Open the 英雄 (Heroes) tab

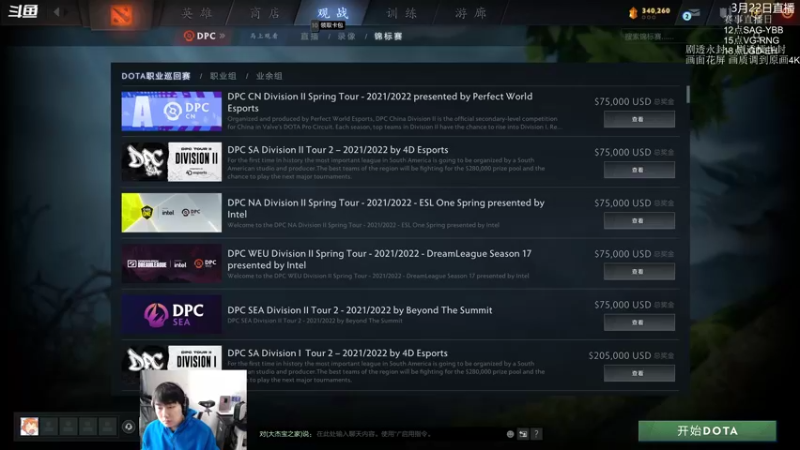197,13
